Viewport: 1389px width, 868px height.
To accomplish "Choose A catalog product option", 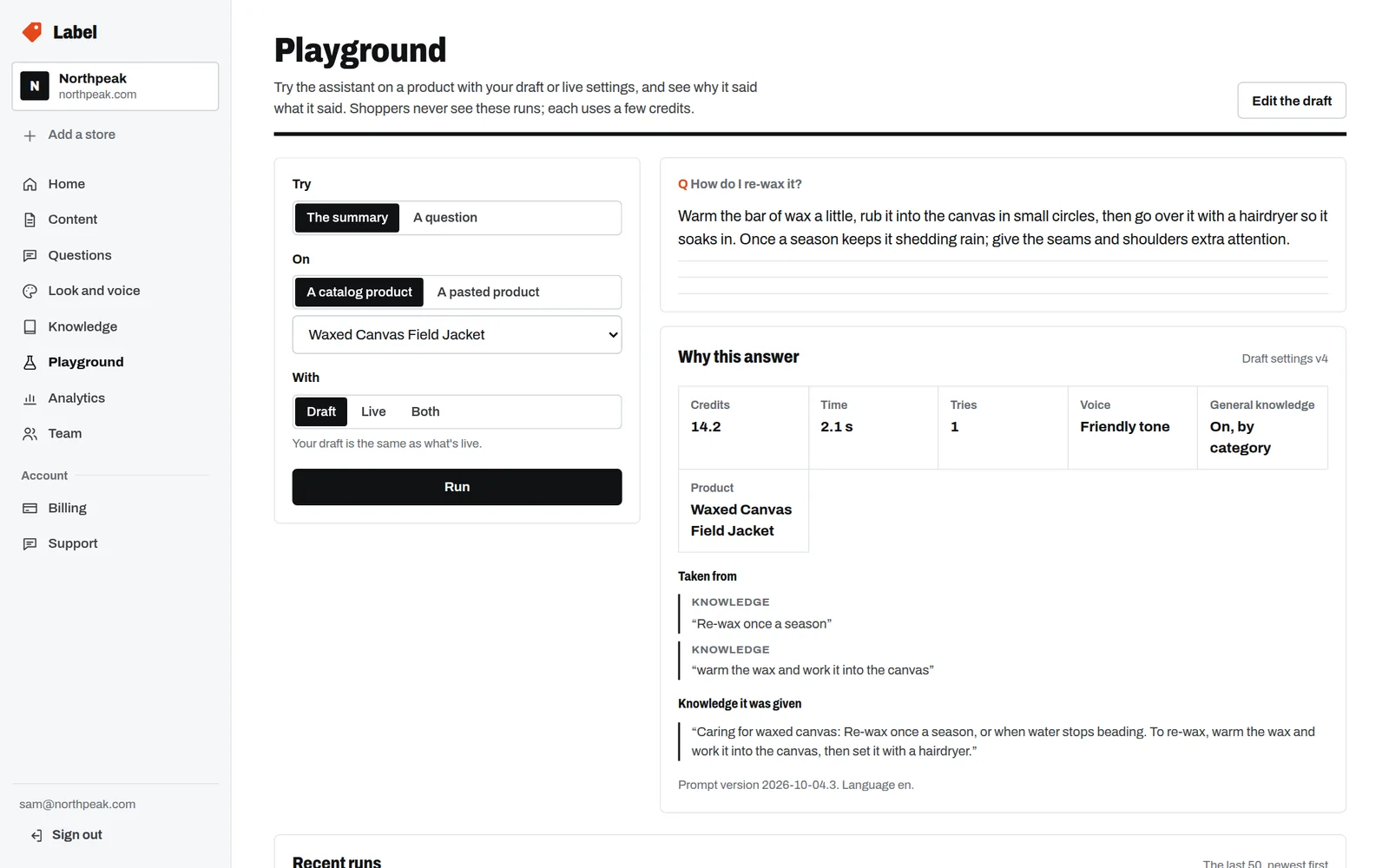I will pos(359,293).
